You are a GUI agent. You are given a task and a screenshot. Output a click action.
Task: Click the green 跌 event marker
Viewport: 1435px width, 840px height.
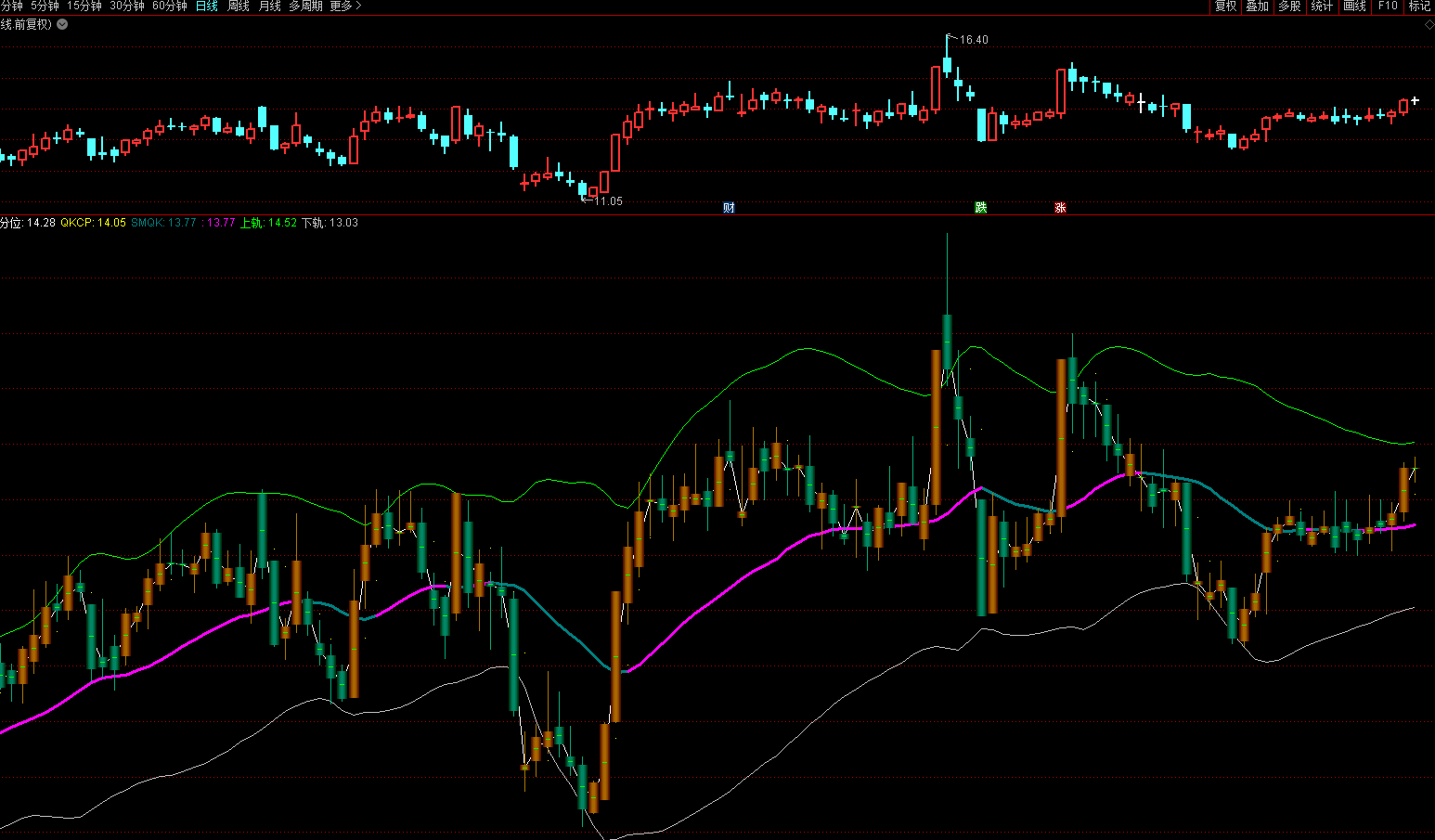[x=980, y=208]
